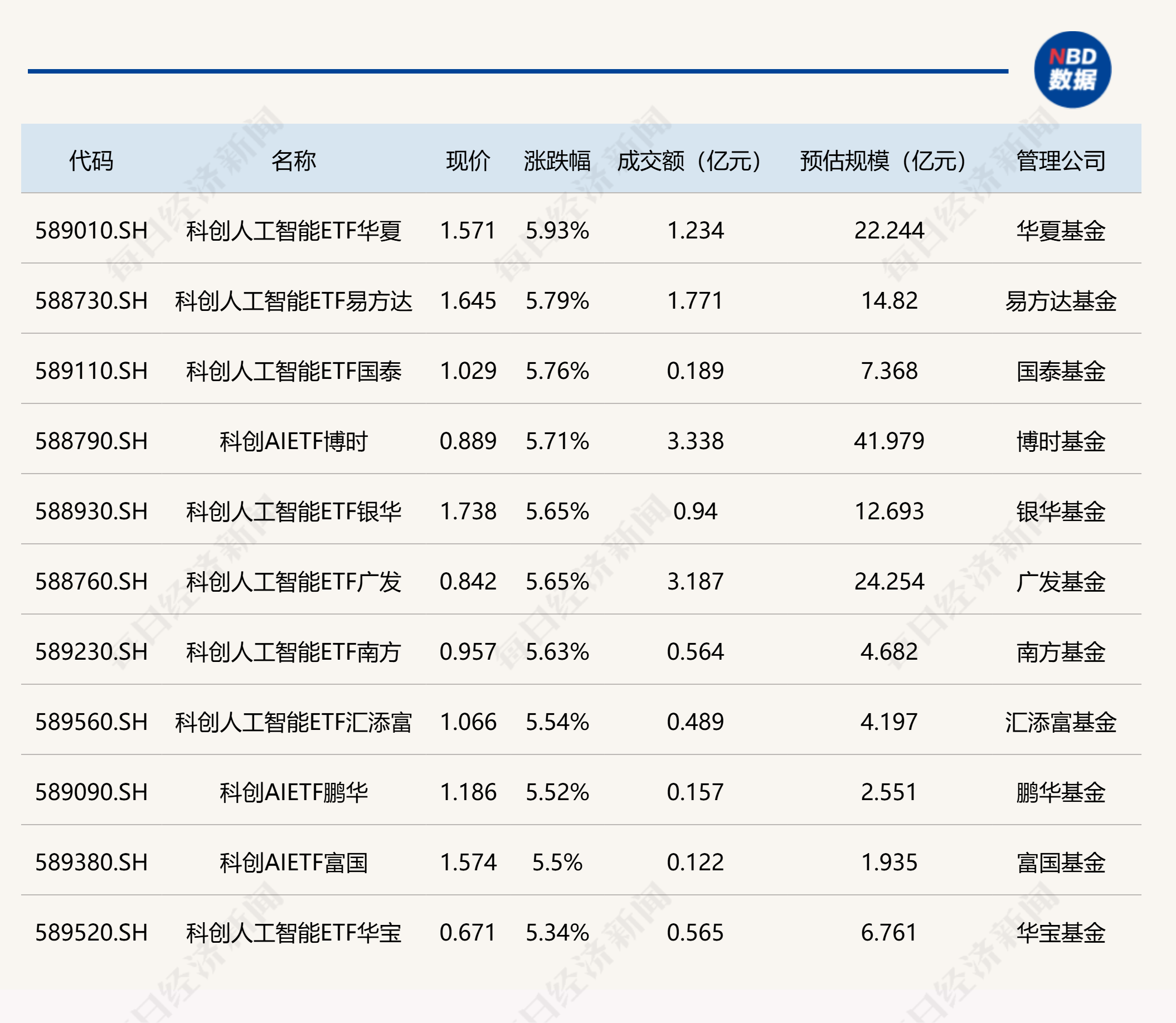The image size is (1176, 1023).
Task: Select 科创AIETF博时 name cell
Action: tap(293, 441)
